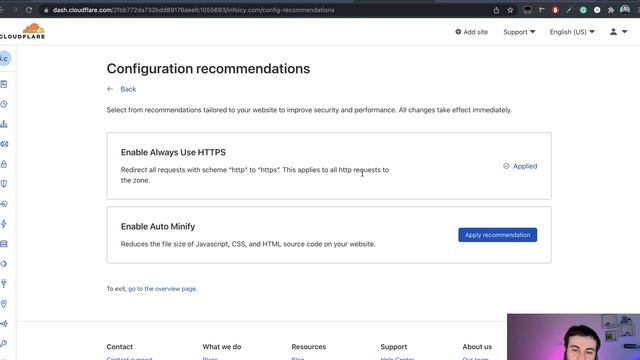Click the eyedropper extension icon
640x360 pixels.
pyautogui.click(x=569, y=10)
